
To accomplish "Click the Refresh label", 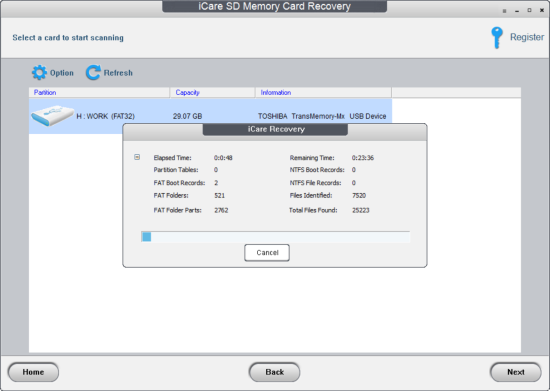I will [x=118, y=73].
